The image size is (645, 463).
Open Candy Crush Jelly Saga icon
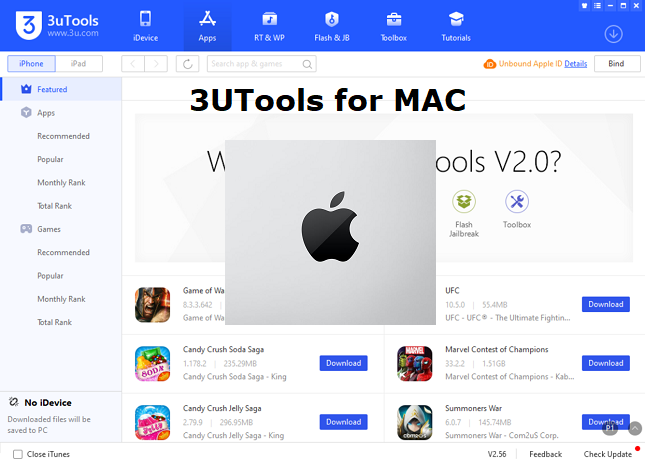coord(153,422)
